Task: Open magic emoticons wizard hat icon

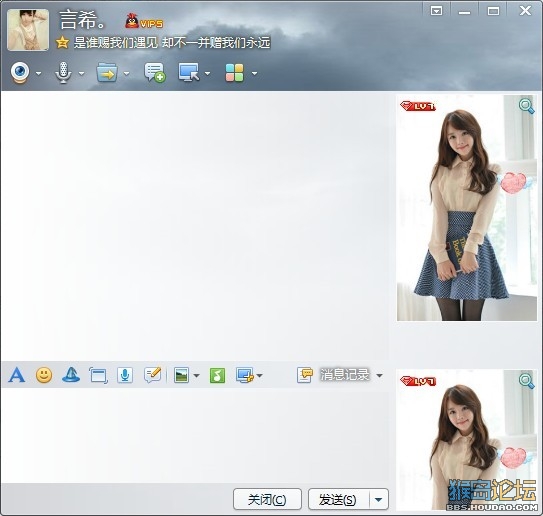Action: coord(71,375)
